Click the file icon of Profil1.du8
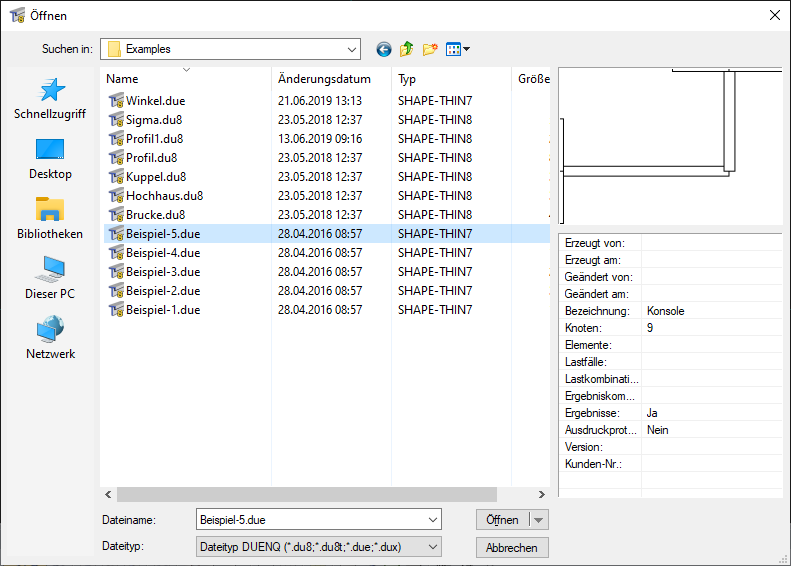 (x=116, y=139)
